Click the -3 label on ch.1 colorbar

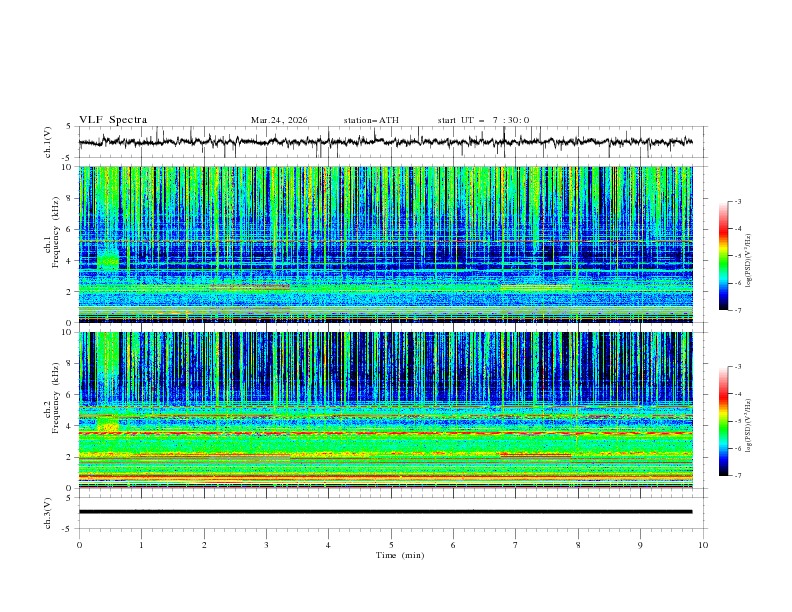[x=738, y=202]
